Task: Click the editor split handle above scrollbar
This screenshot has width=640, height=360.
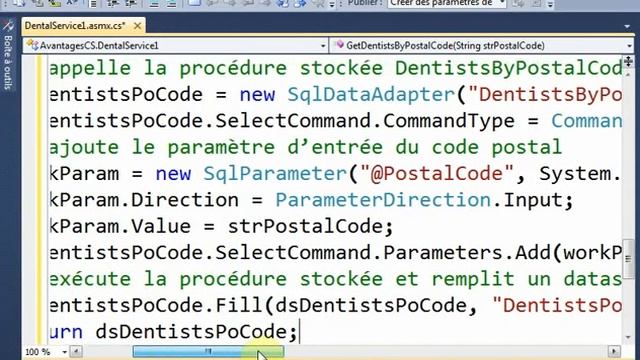Action: click(628, 62)
